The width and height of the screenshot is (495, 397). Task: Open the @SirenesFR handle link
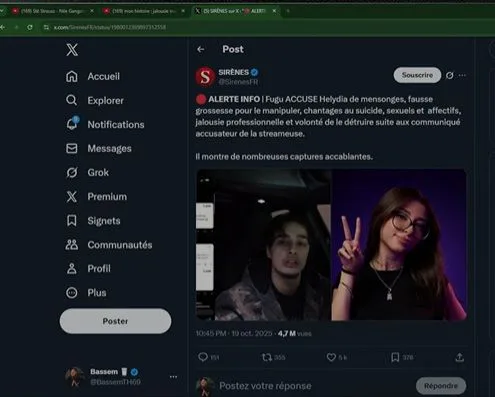pos(238,82)
